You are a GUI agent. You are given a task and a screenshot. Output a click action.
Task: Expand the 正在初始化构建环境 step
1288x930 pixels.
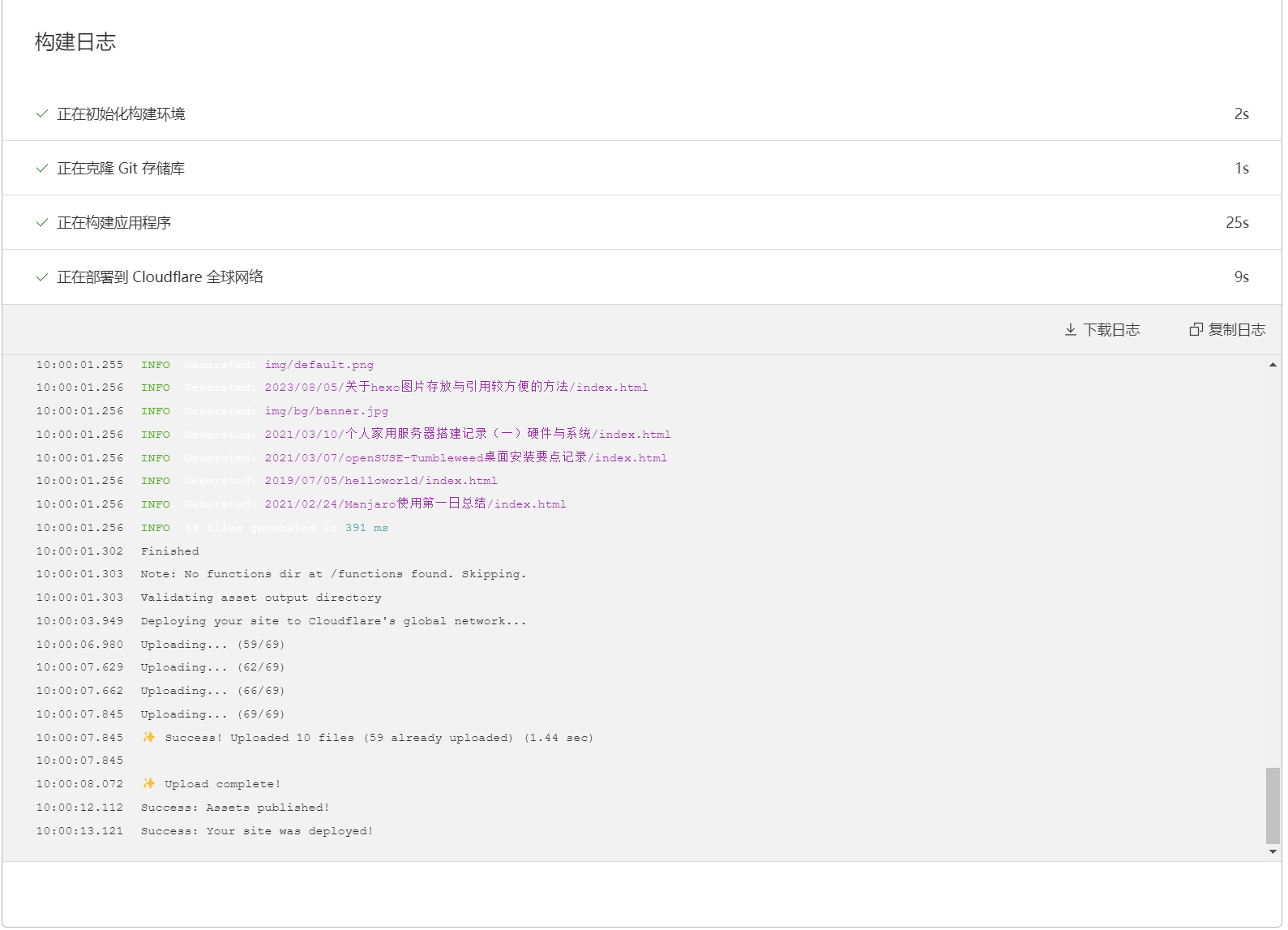click(x=122, y=114)
